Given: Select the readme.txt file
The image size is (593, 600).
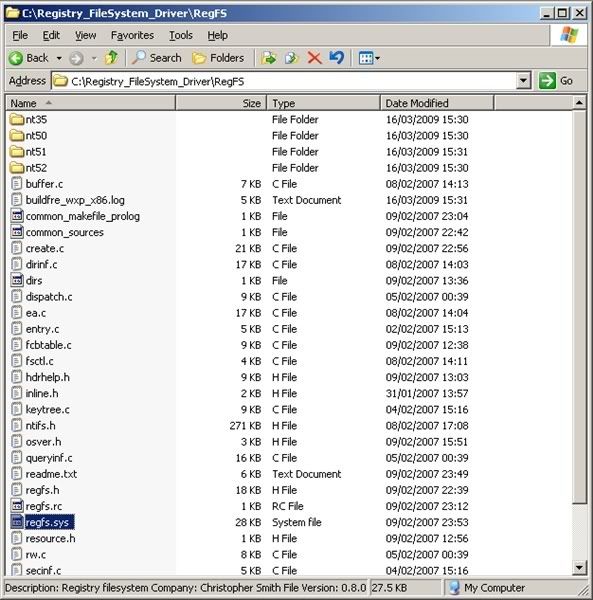Looking at the screenshot, I should click(51, 474).
